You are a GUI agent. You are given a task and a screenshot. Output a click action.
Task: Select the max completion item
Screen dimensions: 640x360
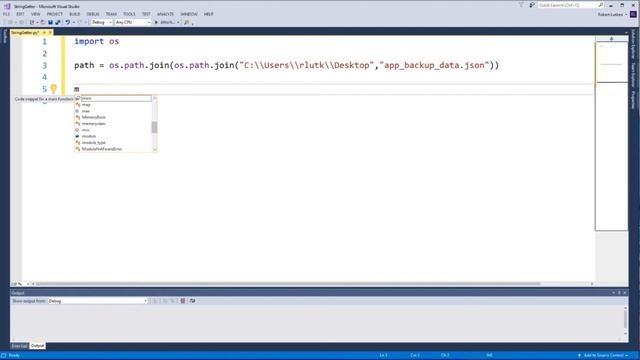click(113, 111)
